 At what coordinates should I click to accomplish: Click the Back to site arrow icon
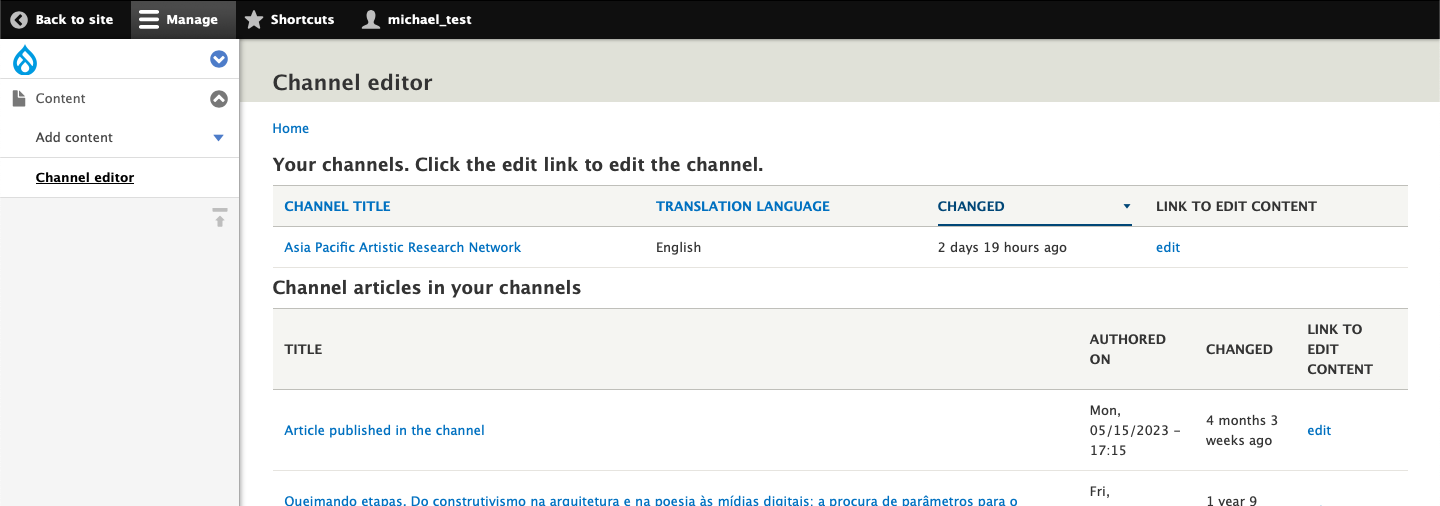click(x=19, y=20)
